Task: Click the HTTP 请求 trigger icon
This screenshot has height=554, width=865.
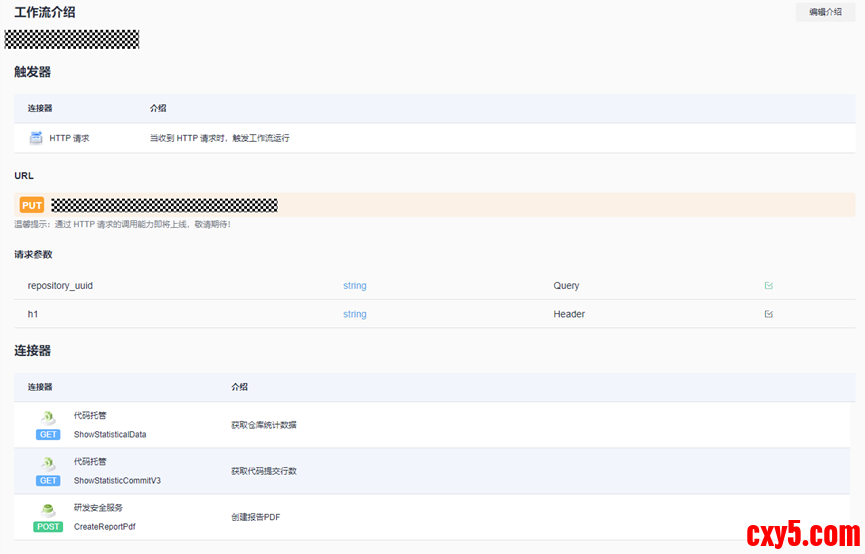Action: coord(36,138)
